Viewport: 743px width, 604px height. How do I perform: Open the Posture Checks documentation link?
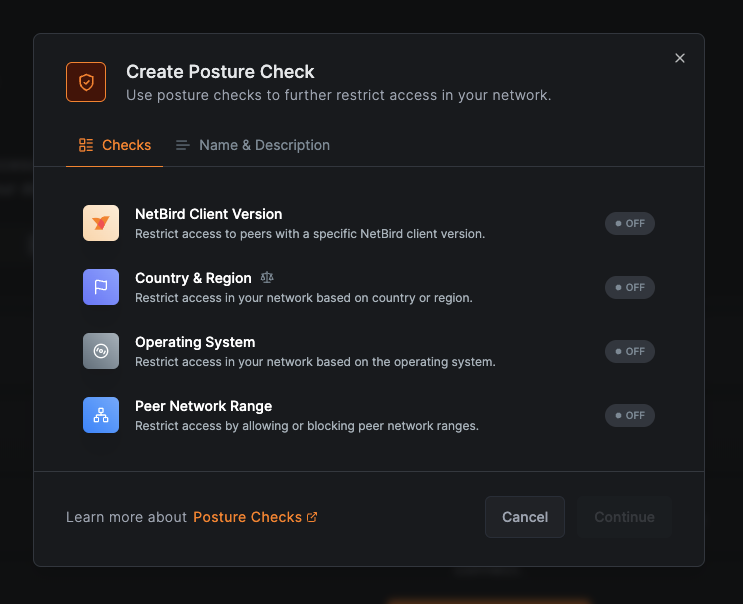point(247,517)
